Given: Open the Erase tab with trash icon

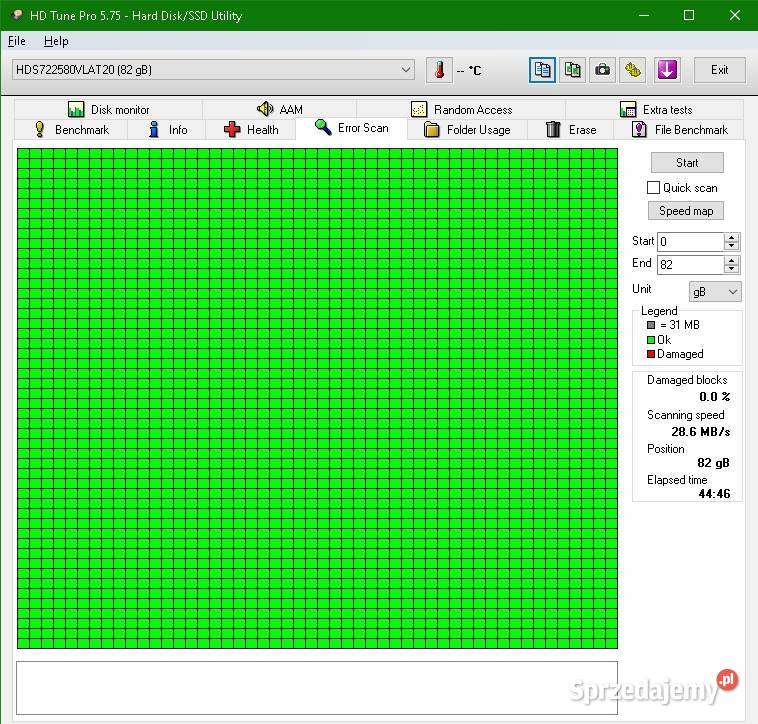Looking at the screenshot, I should point(570,130).
